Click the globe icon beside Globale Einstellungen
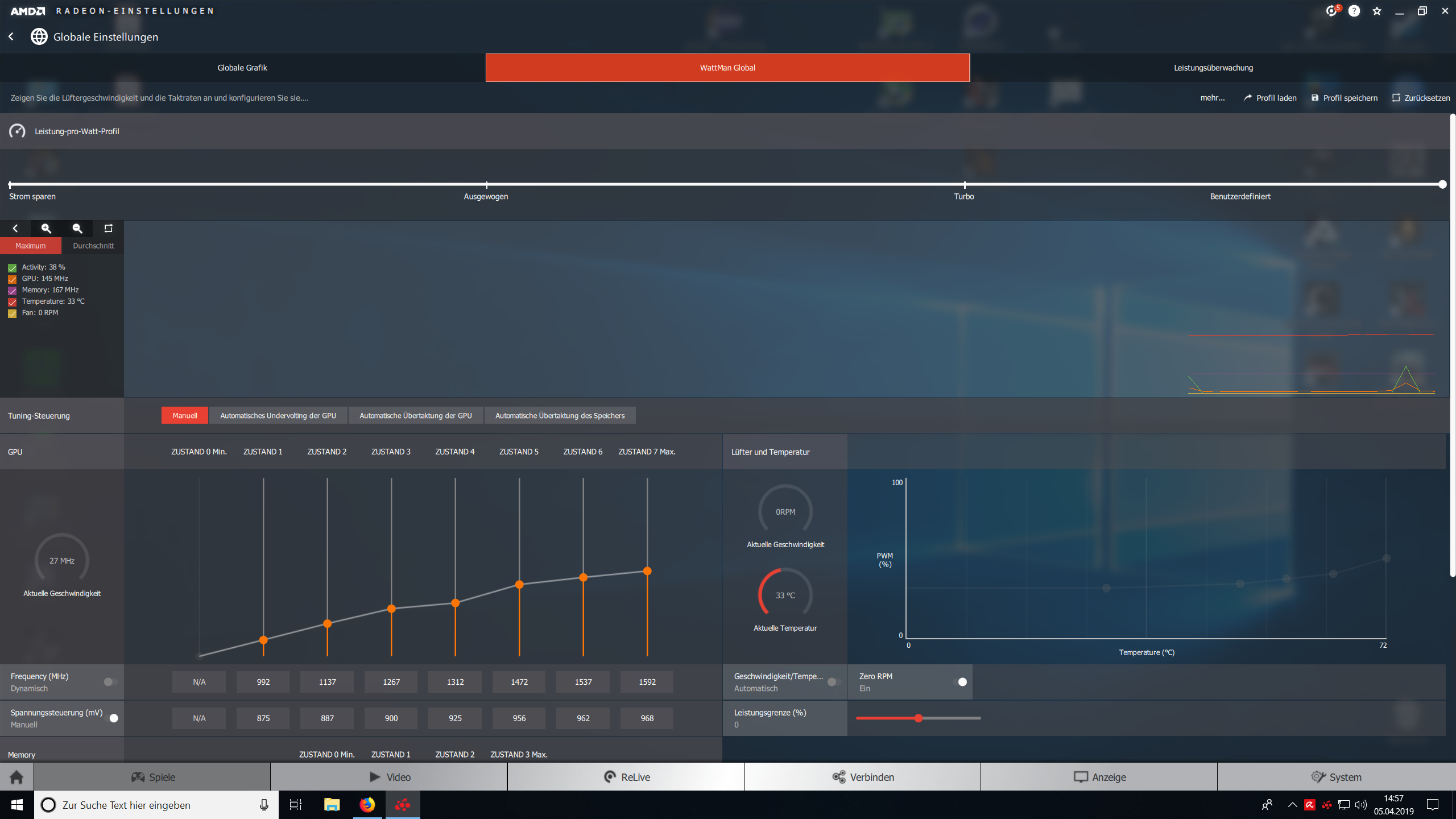The image size is (1456, 819). pyautogui.click(x=39, y=36)
